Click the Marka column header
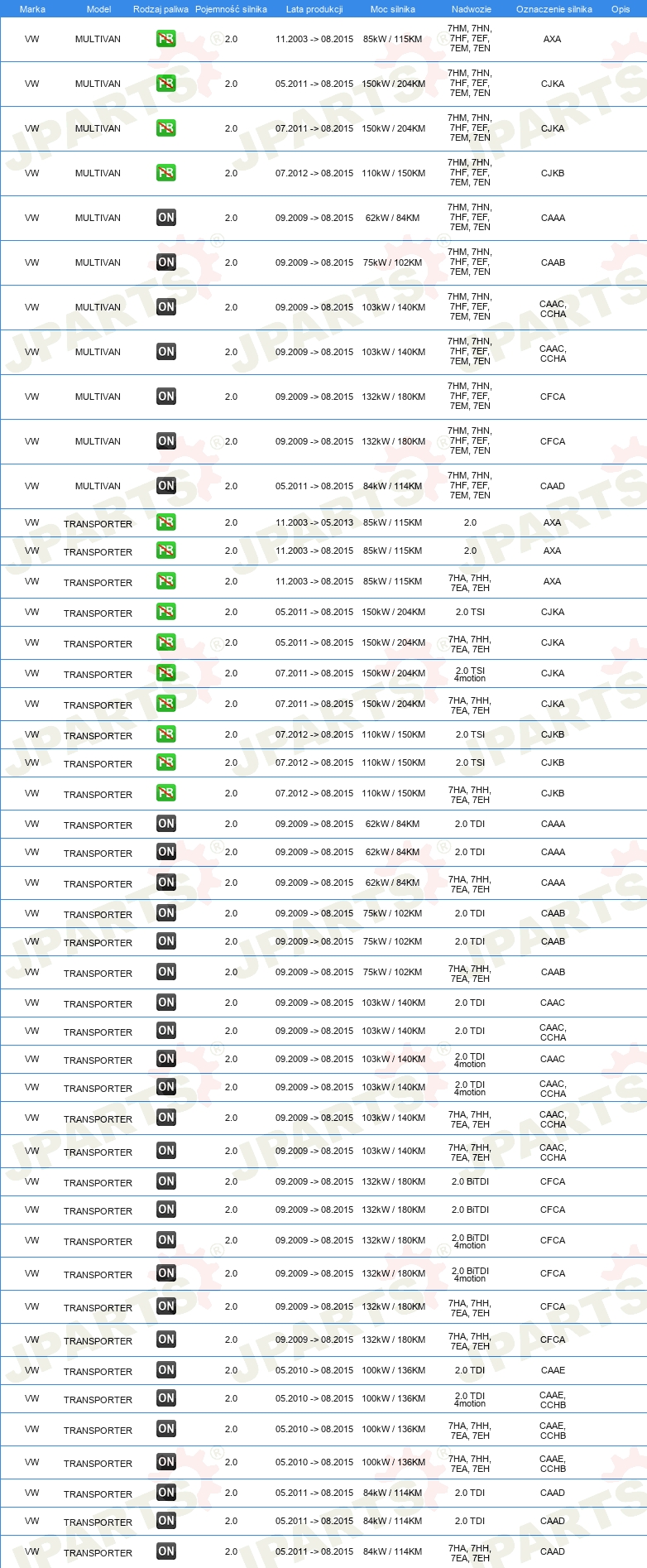647x1568 pixels. tap(32, 9)
